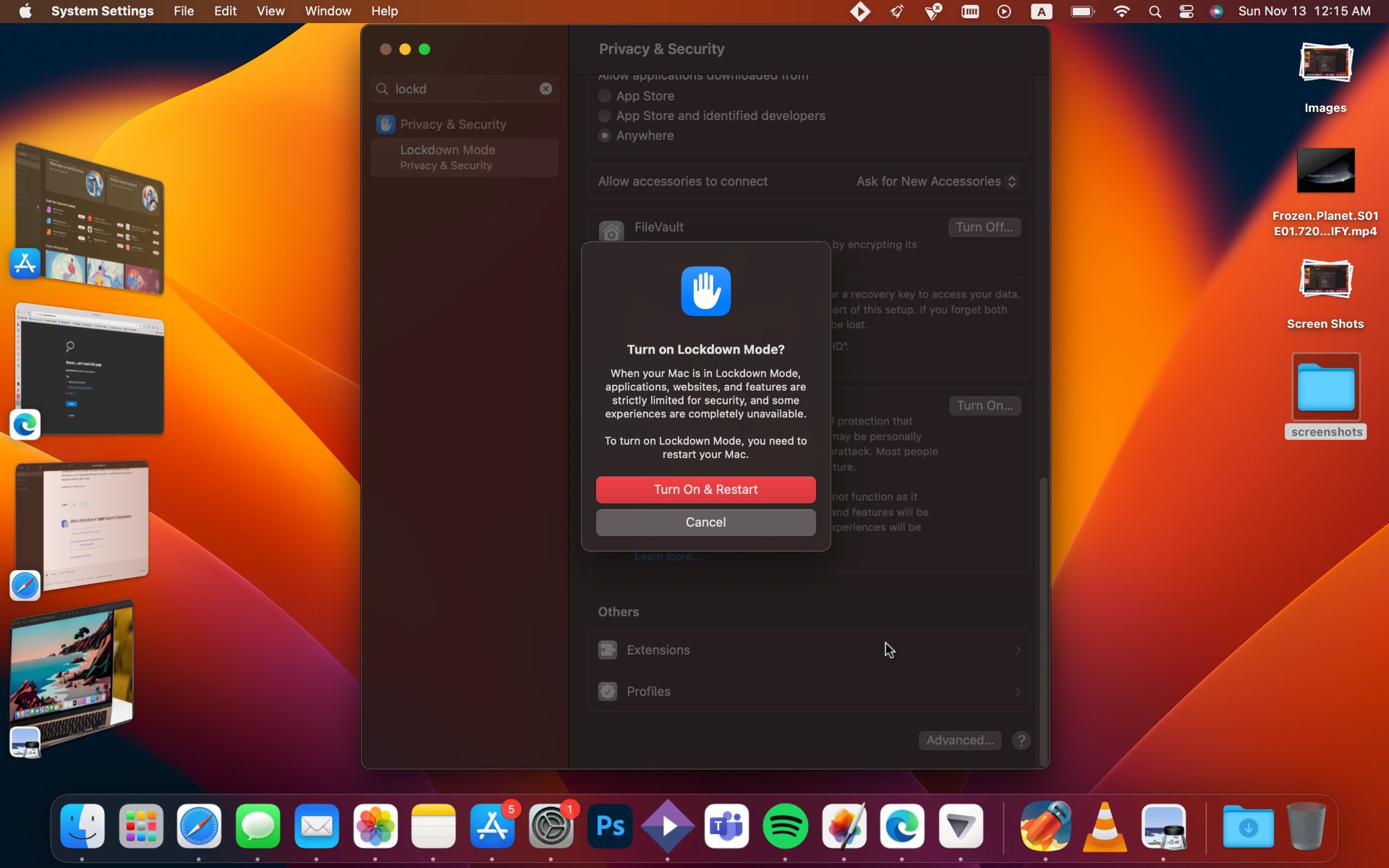
Task: Select the App Store radio option
Action: [x=605, y=95]
